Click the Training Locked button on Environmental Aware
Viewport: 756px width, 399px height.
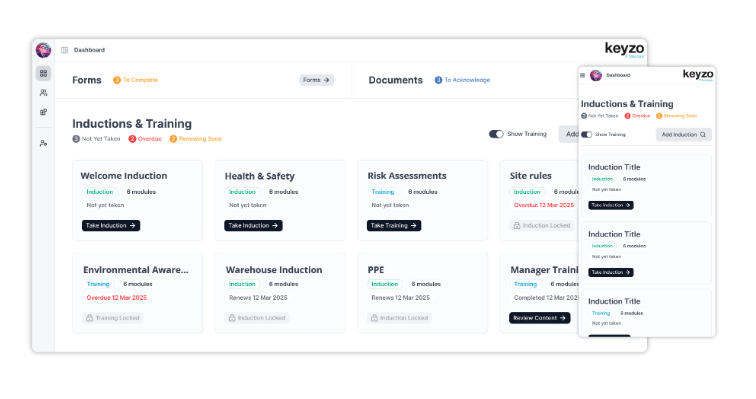[113, 318]
